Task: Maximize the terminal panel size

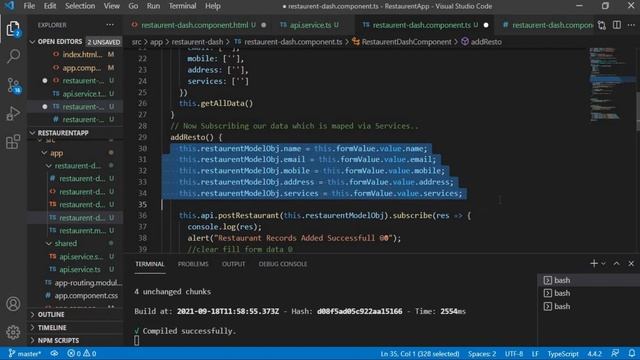Action: (616, 264)
